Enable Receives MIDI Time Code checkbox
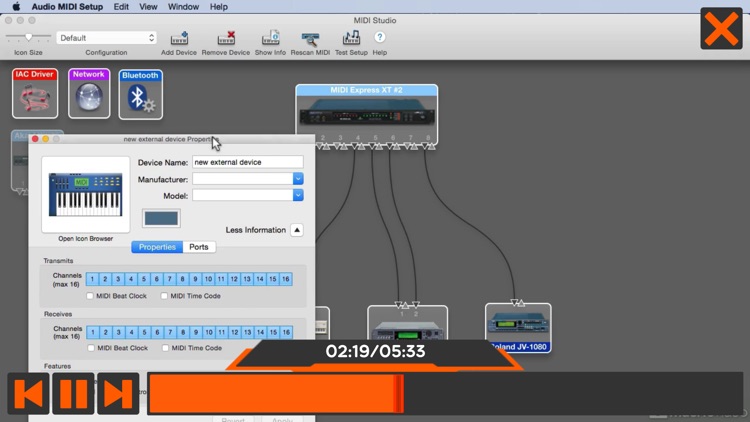The height and width of the screenshot is (422, 750). point(165,348)
